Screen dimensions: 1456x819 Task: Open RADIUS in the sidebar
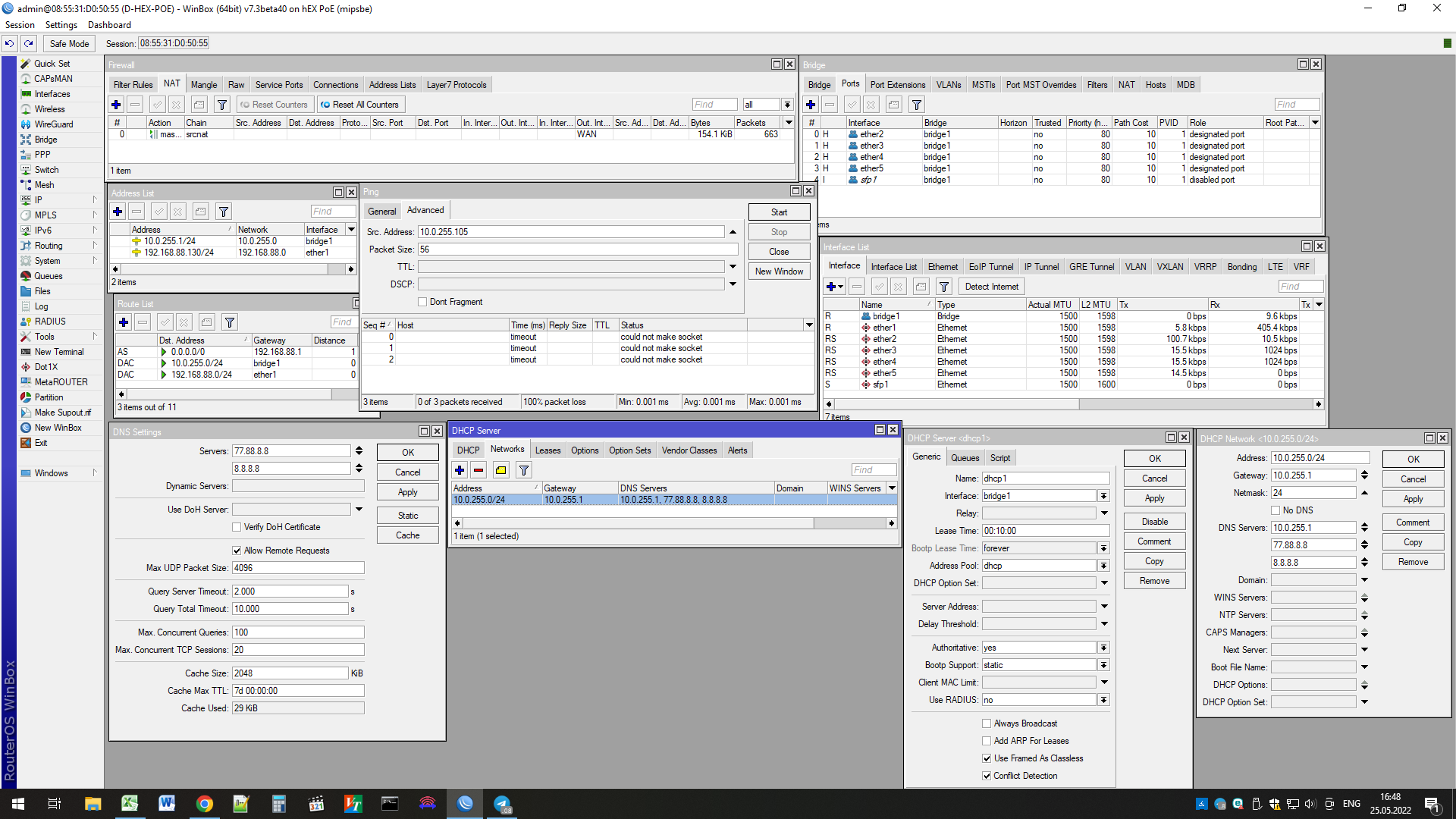(50, 322)
